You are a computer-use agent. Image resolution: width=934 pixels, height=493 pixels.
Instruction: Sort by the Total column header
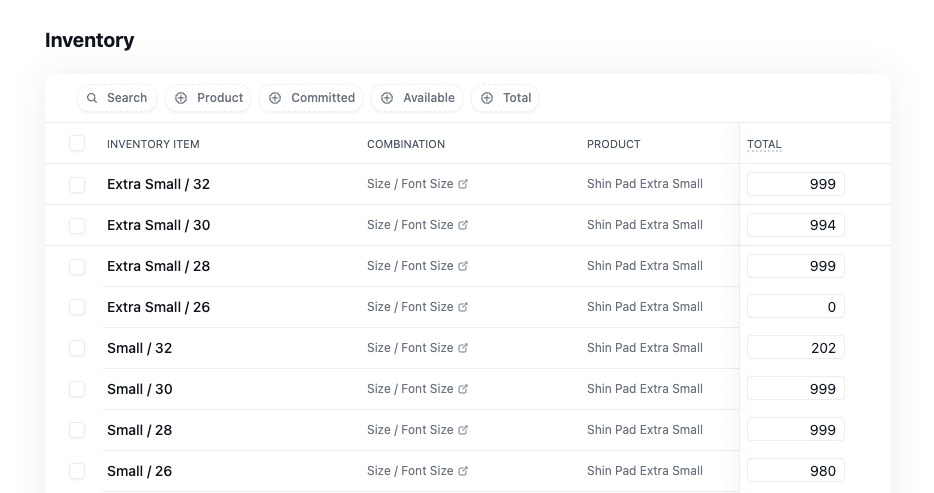764,144
